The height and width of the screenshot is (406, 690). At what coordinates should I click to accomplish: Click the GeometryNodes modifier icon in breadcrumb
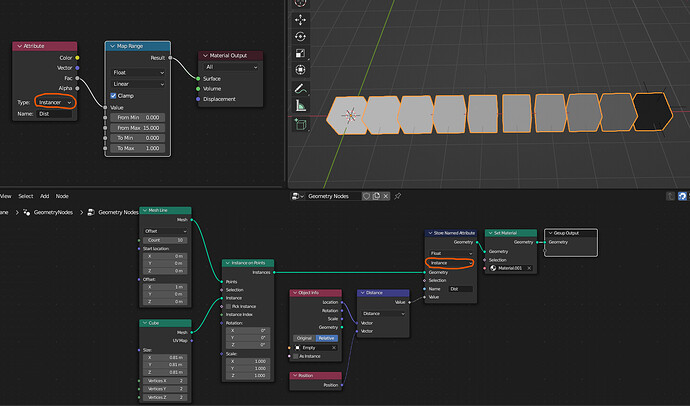coord(26,212)
